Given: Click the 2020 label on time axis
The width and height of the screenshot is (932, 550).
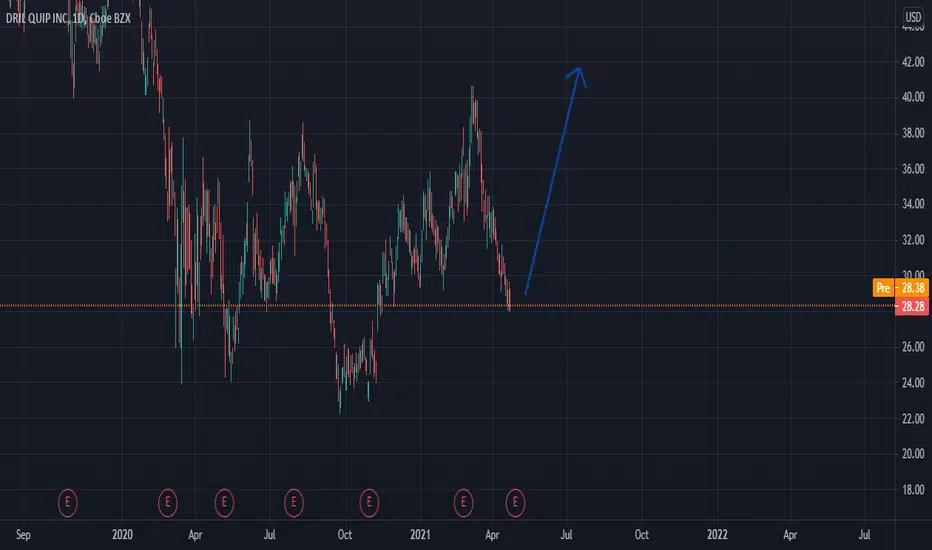Looking at the screenshot, I should tap(122, 535).
